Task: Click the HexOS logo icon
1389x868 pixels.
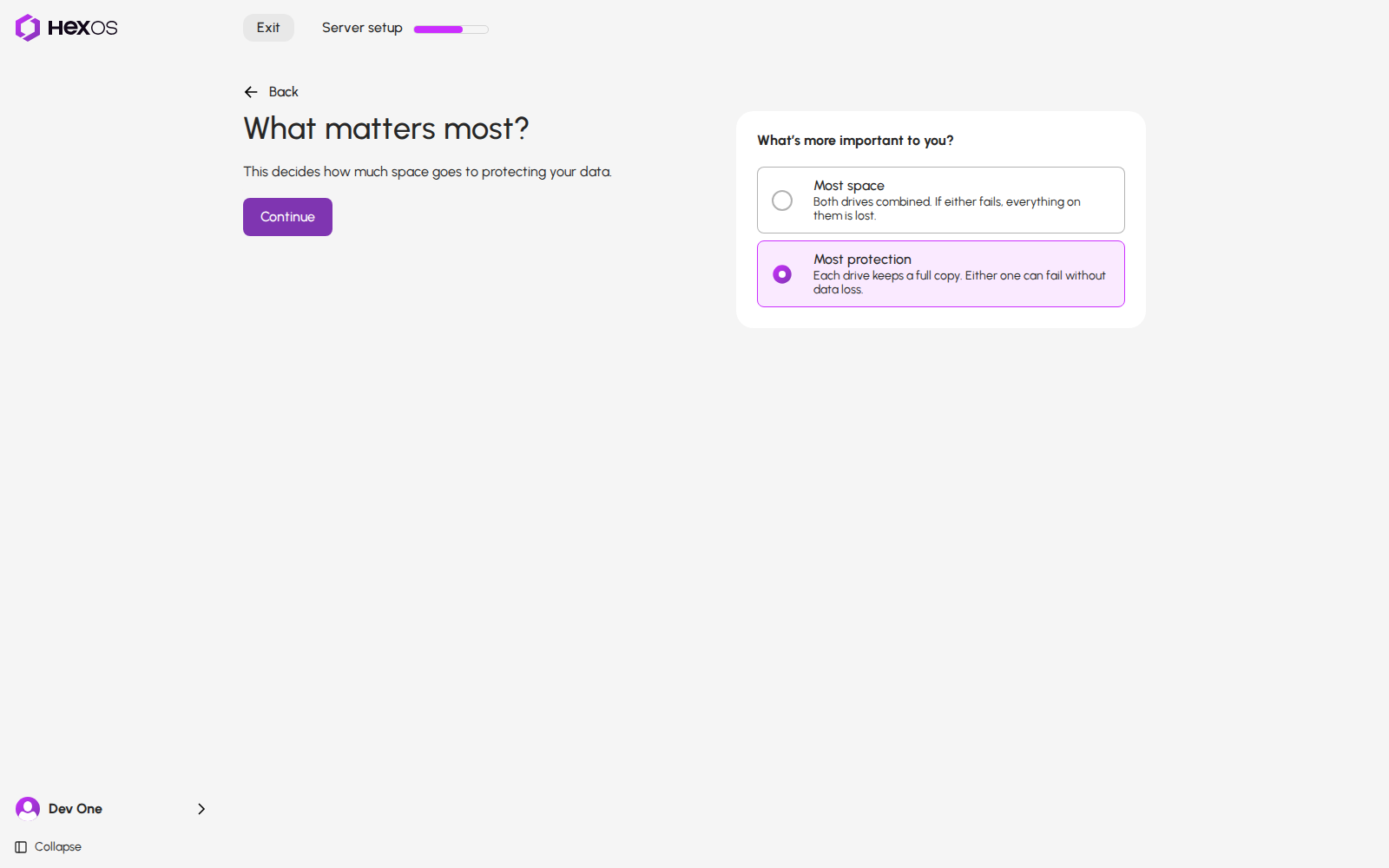Action: point(28,28)
